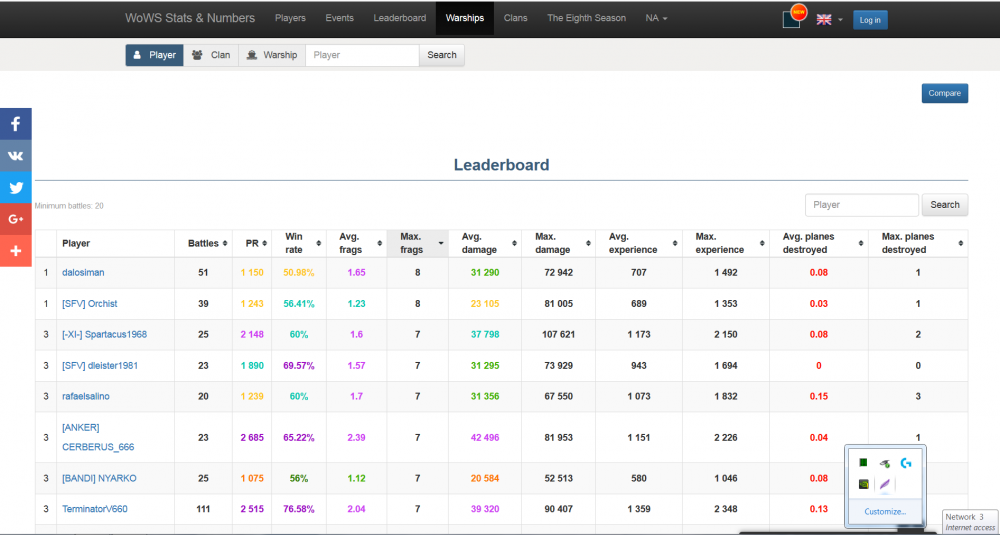Open more sharing options plus icon

tap(16, 250)
